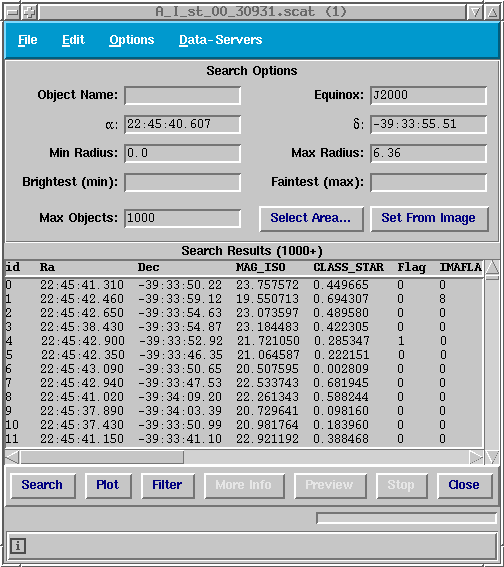
Task: Click the horizontal scrollbar thumb in results
Action: pyautogui.click(x=102, y=457)
